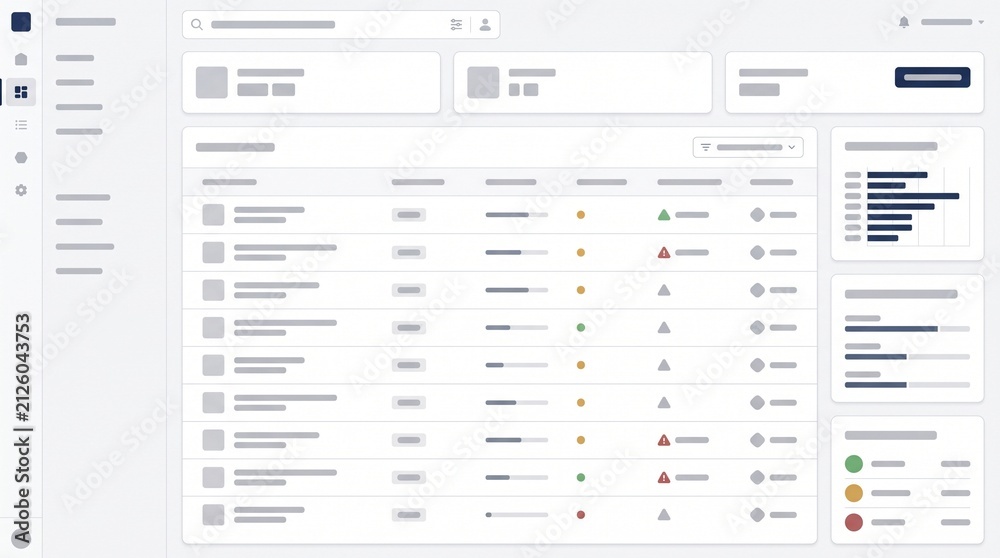Viewport: 1000px width, 558px height.
Task: Click the dark blue app logo square
Action: tap(21, 22)
